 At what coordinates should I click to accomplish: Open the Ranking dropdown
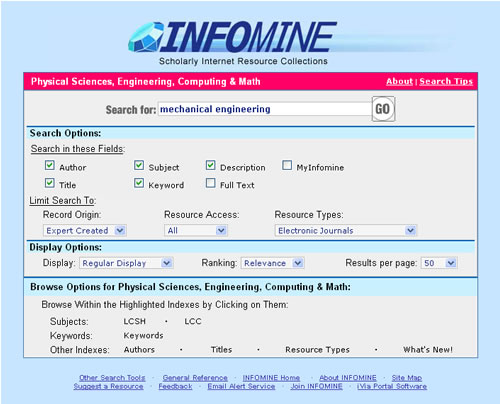tap(272, 263)
